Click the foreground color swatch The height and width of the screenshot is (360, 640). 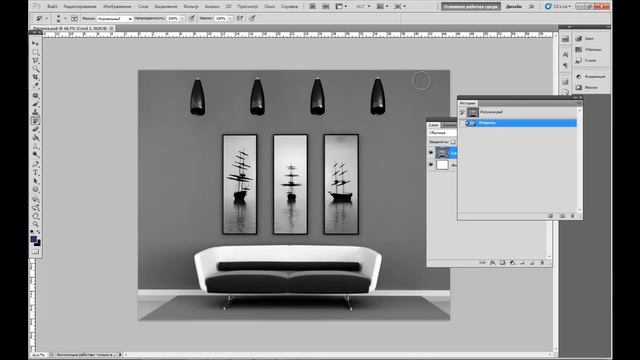click(x=33, y=239)
